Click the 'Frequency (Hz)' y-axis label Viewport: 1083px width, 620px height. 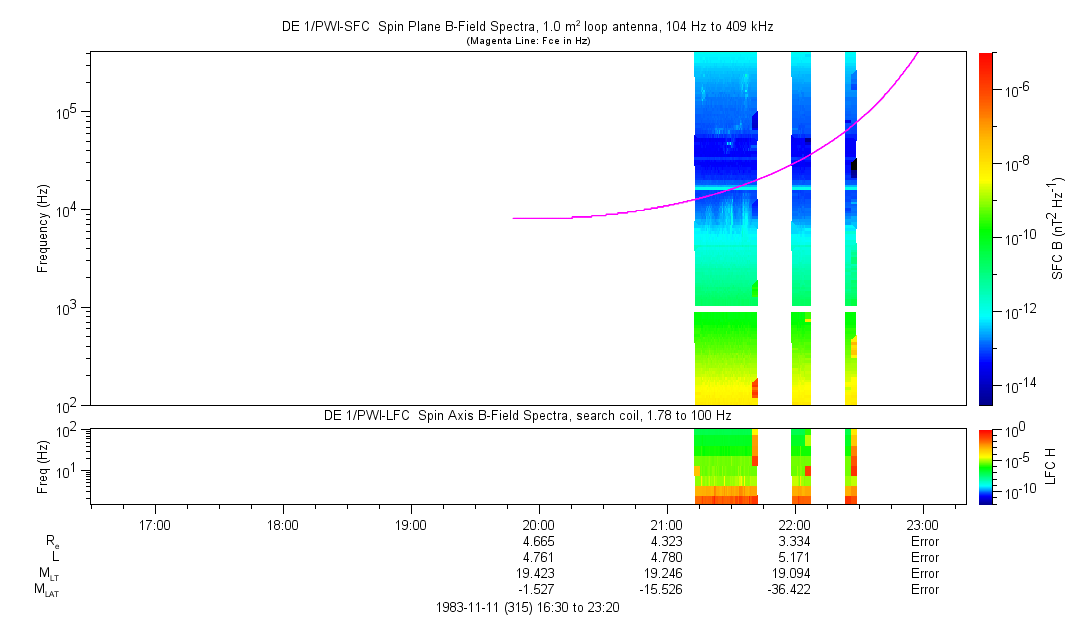coord(43,229)
